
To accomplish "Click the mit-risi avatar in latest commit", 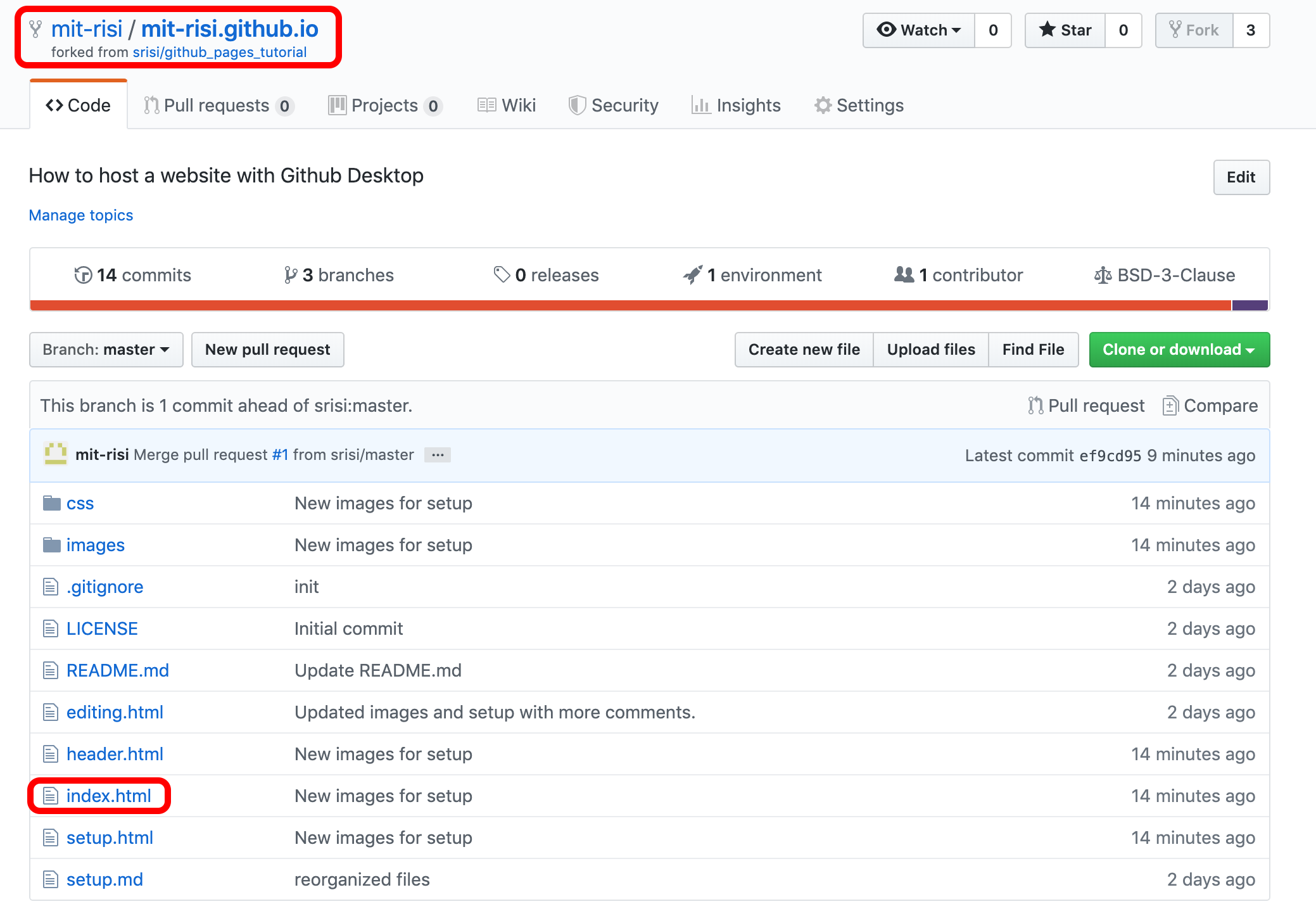I will 56,454.
